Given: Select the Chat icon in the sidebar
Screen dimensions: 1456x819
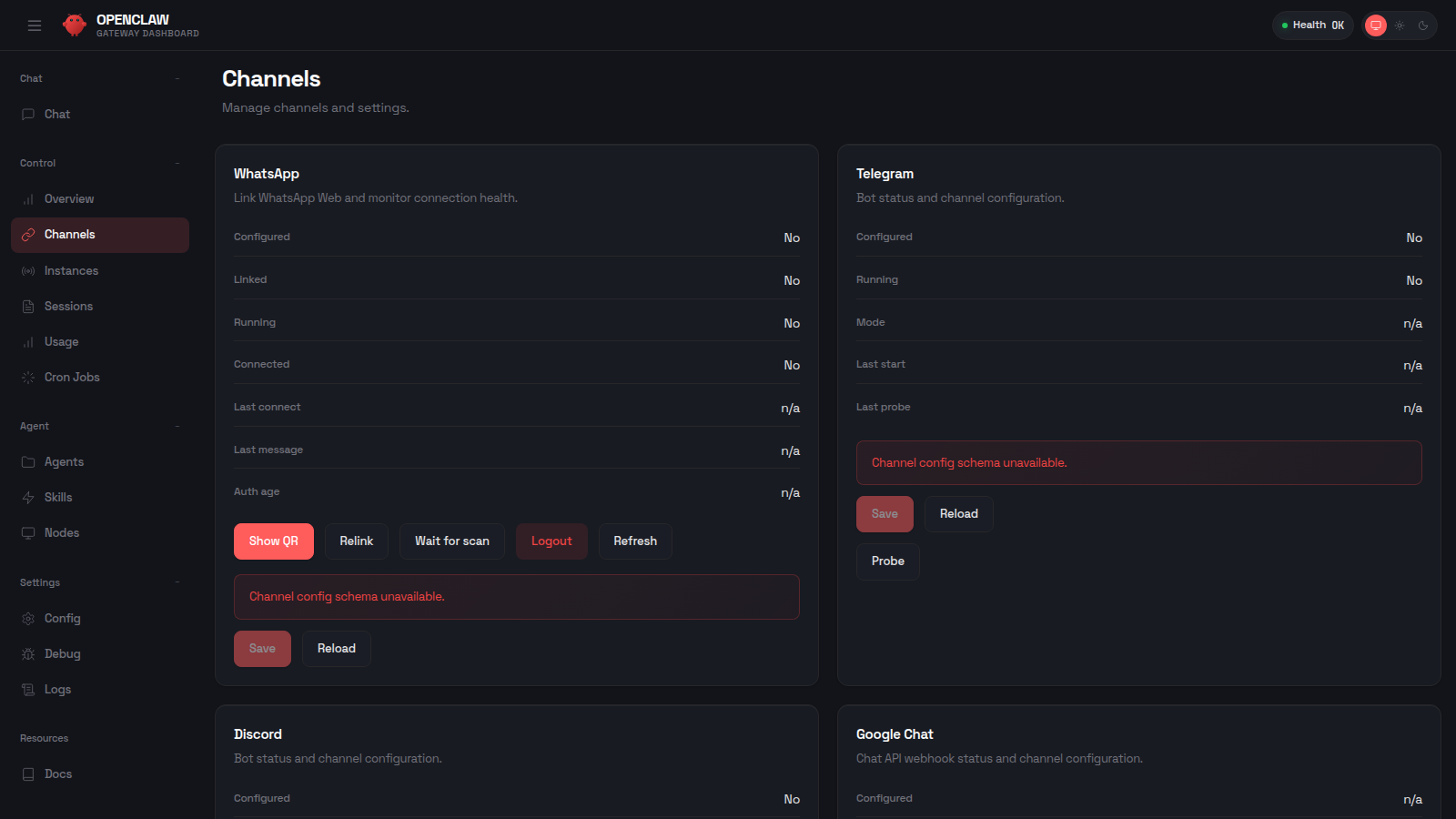Looking at the screenshot, I should pyautogui.click(x=28, y=114).
